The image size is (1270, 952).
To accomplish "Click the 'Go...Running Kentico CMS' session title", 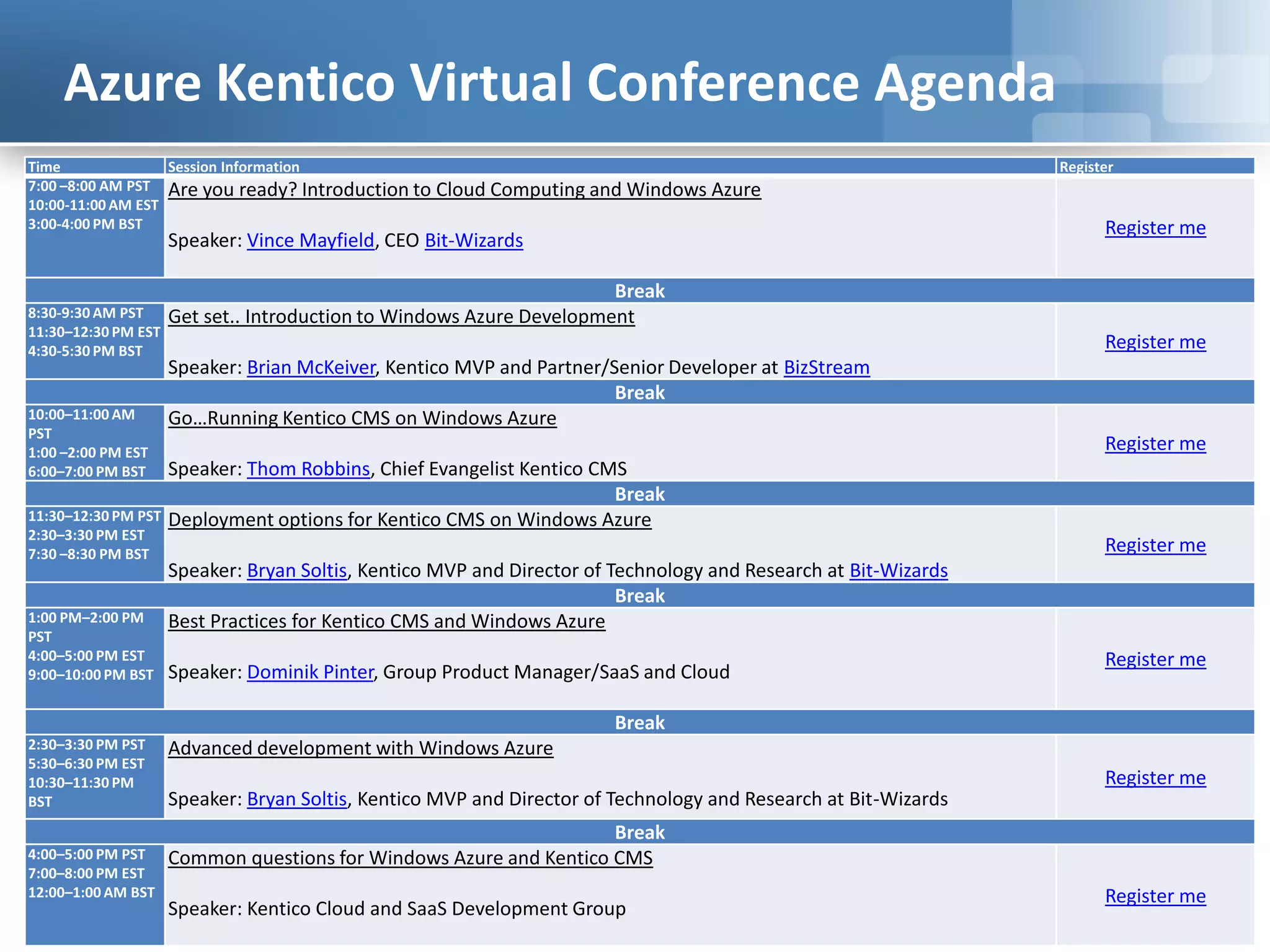I will pyautogui.click(x=362, y=418).
